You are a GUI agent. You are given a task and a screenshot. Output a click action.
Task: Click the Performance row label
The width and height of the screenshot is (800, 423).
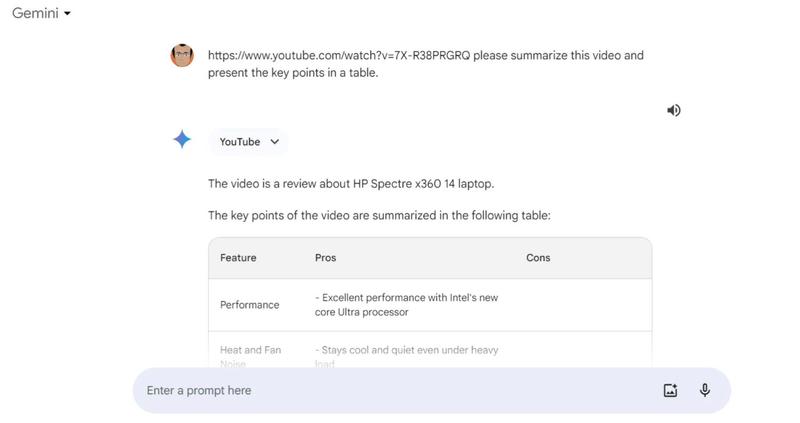pyautogui.click(x=250, y=305)
